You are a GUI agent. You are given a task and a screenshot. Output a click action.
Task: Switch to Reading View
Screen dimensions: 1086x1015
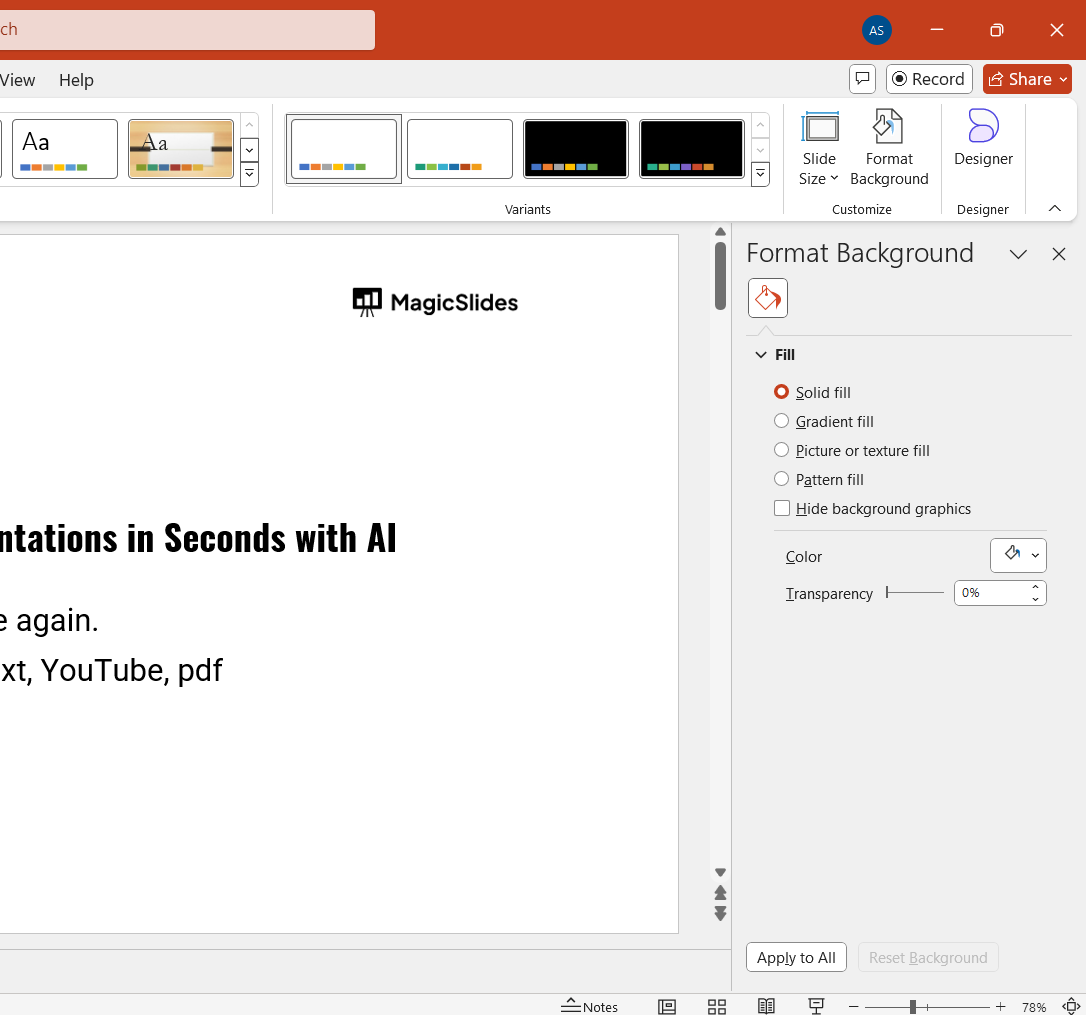766,1006
